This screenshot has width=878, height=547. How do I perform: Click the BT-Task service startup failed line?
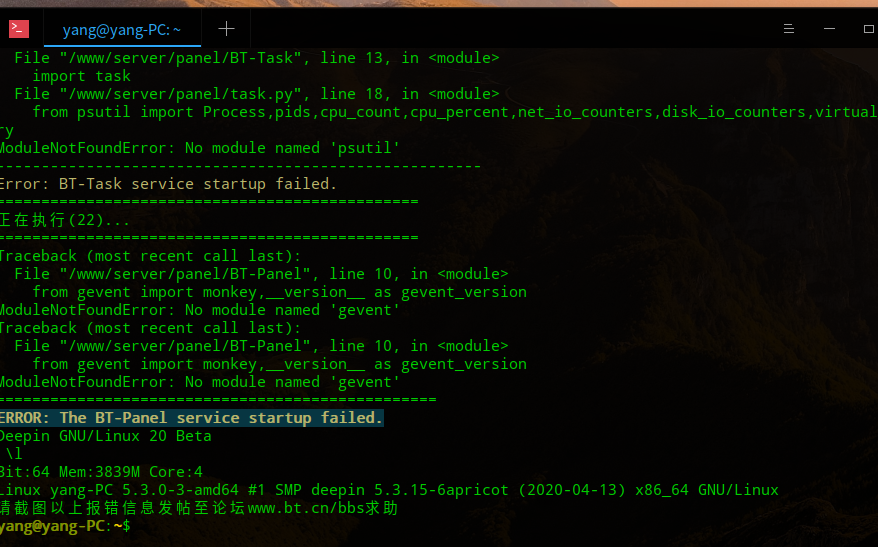tap(168, 184)
